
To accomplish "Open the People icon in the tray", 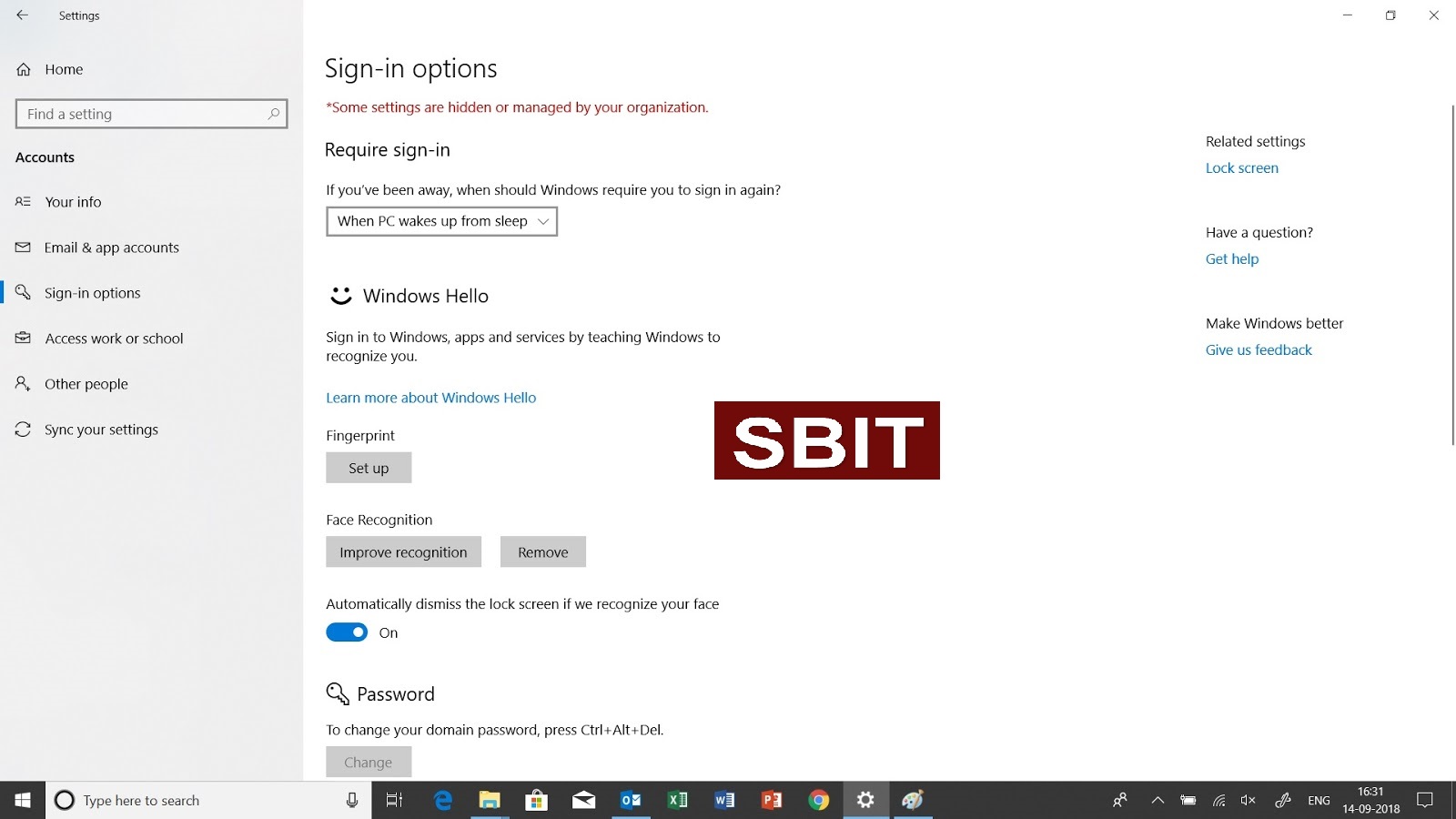I will click(1120, 801).
